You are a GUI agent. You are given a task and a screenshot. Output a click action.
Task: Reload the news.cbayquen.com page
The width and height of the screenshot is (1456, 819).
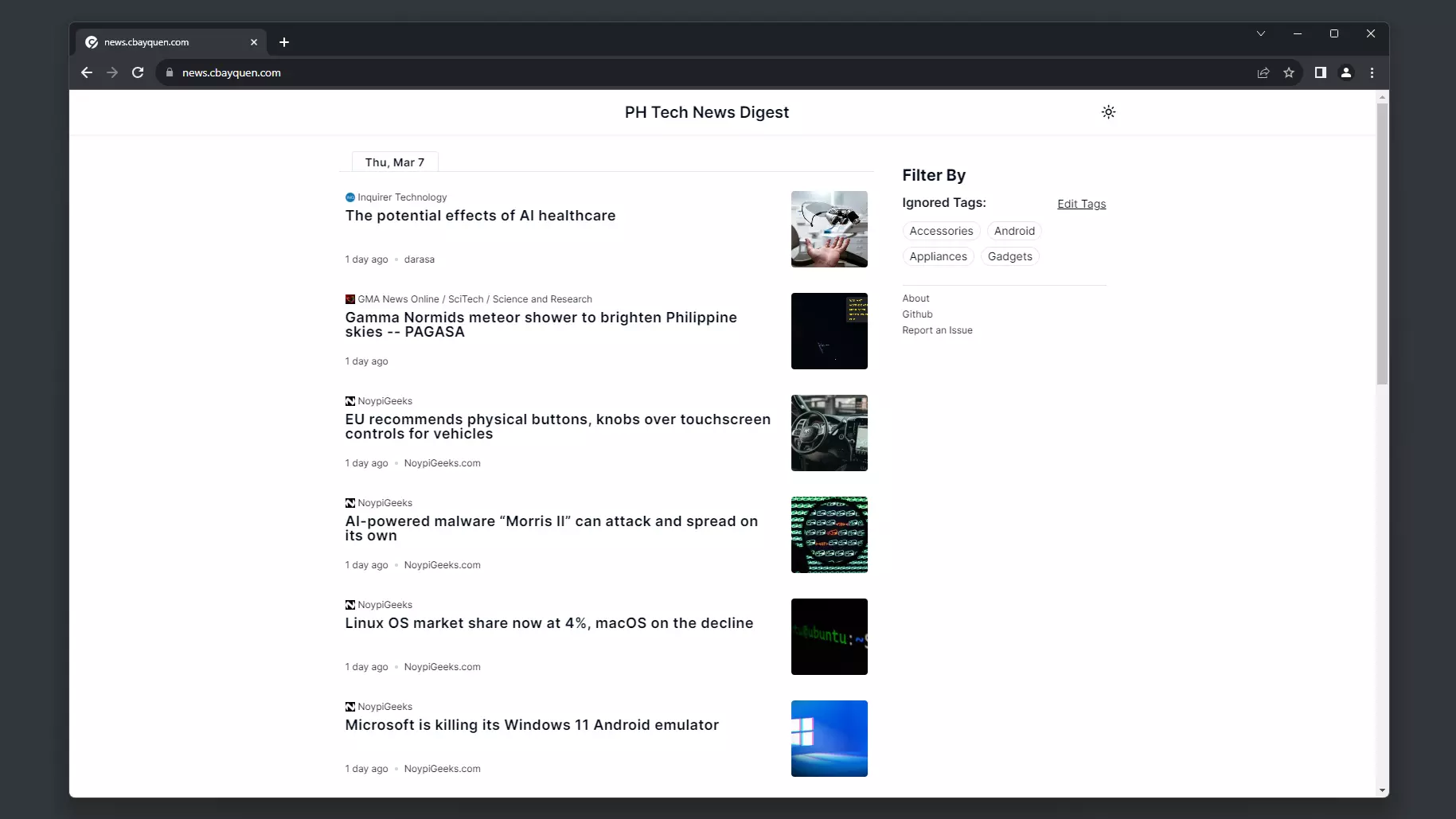coord(138,72)
